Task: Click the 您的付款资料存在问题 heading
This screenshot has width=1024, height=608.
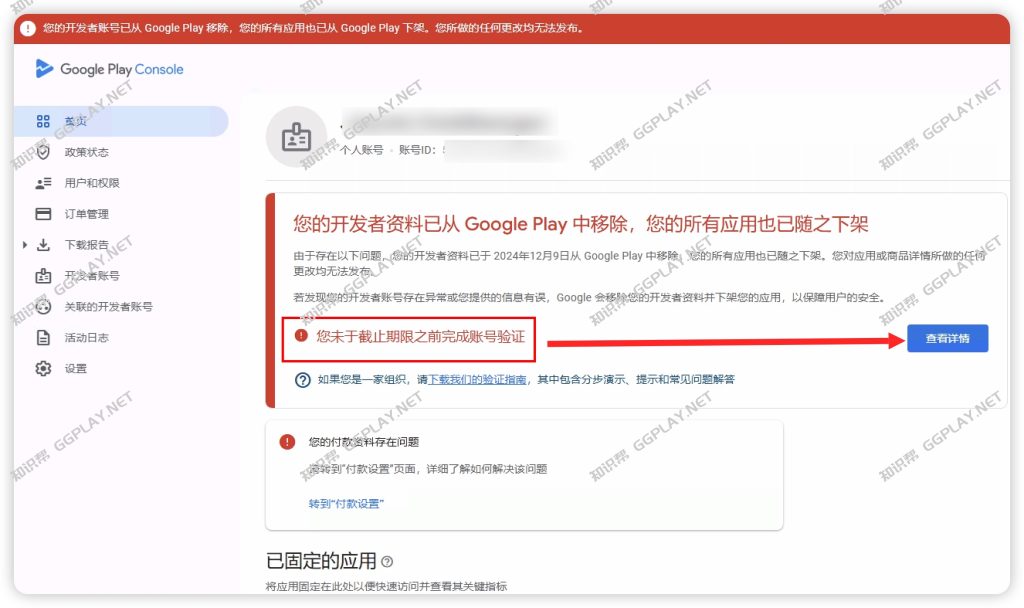Action: 364,442
